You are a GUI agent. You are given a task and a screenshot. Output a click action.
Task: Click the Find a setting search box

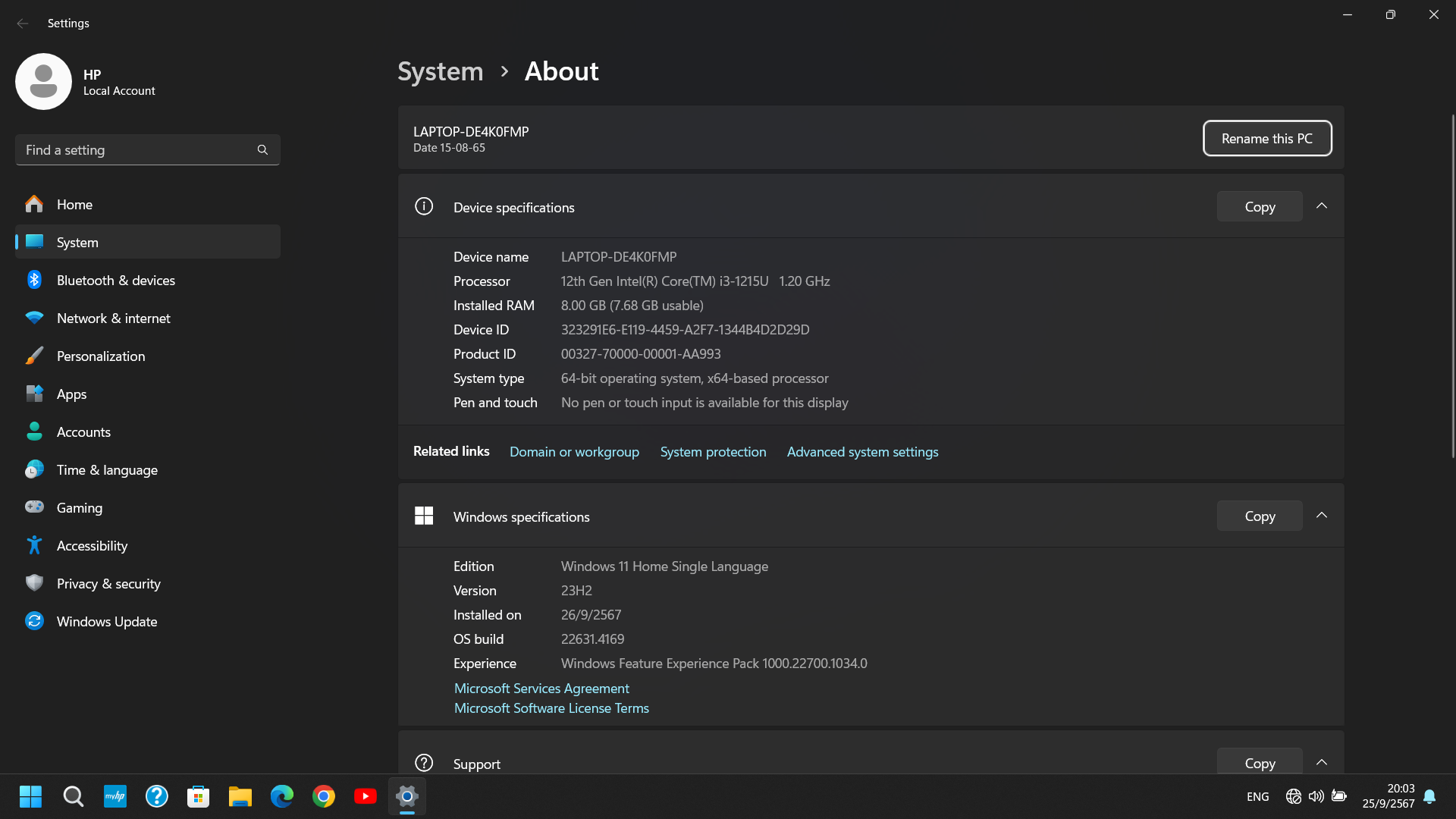(148, 150)
